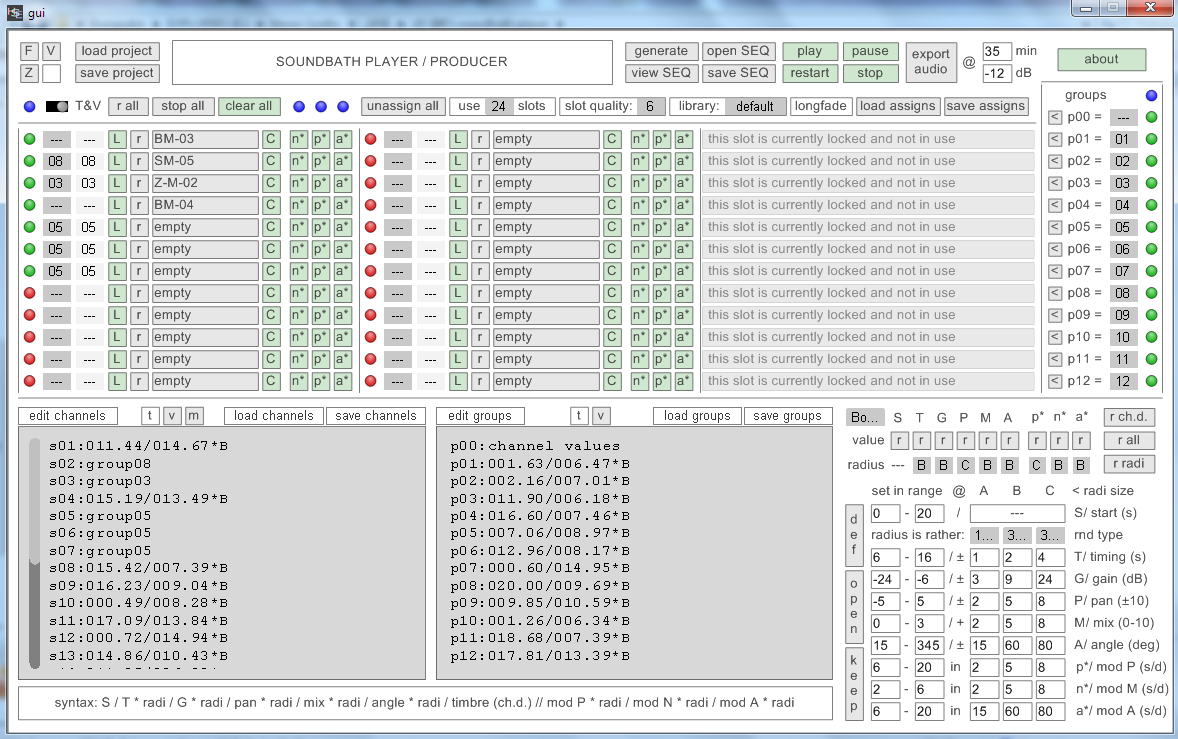Screen dimensions: 1178x739
Task: Click the arrow button before p05
Action: (x=1054, y=227)
